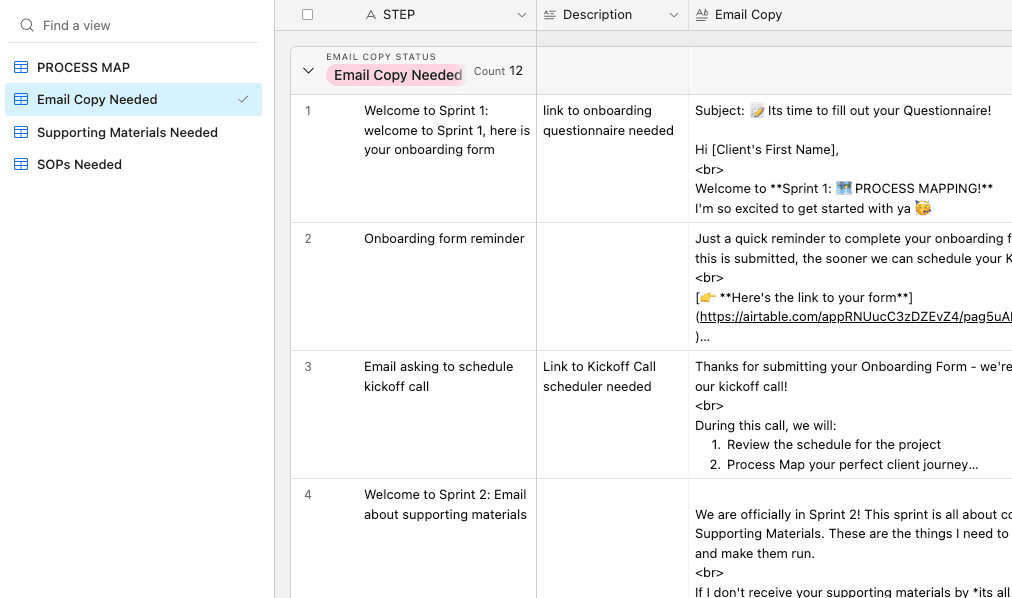The image size is (1012, 598).
Task: Select the 'Email asking to schedule kickoff call' cell
Action: [447, 415]
